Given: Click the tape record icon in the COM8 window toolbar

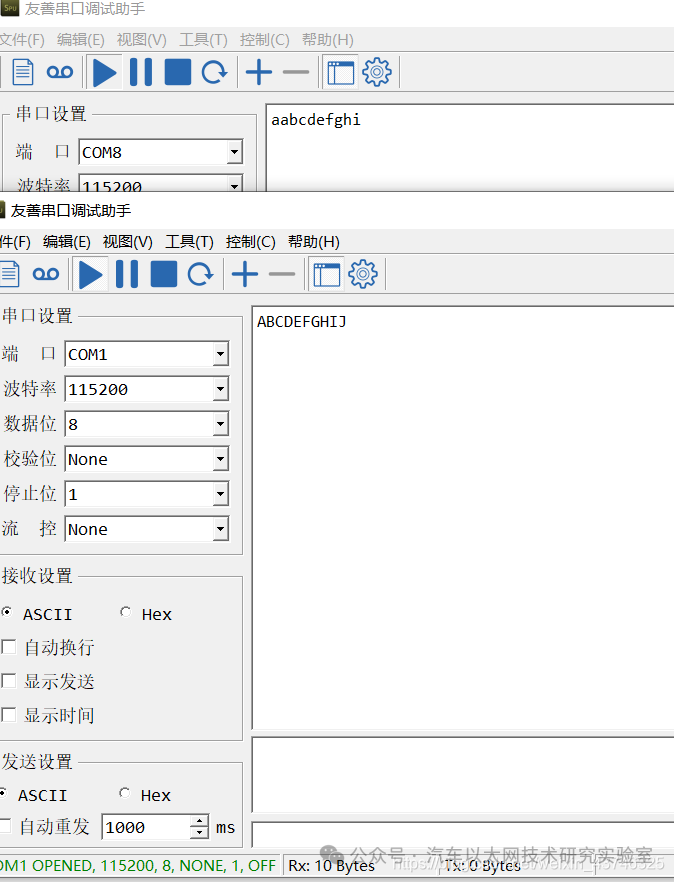Looking at the screenshot, I should tap(60, 72).
